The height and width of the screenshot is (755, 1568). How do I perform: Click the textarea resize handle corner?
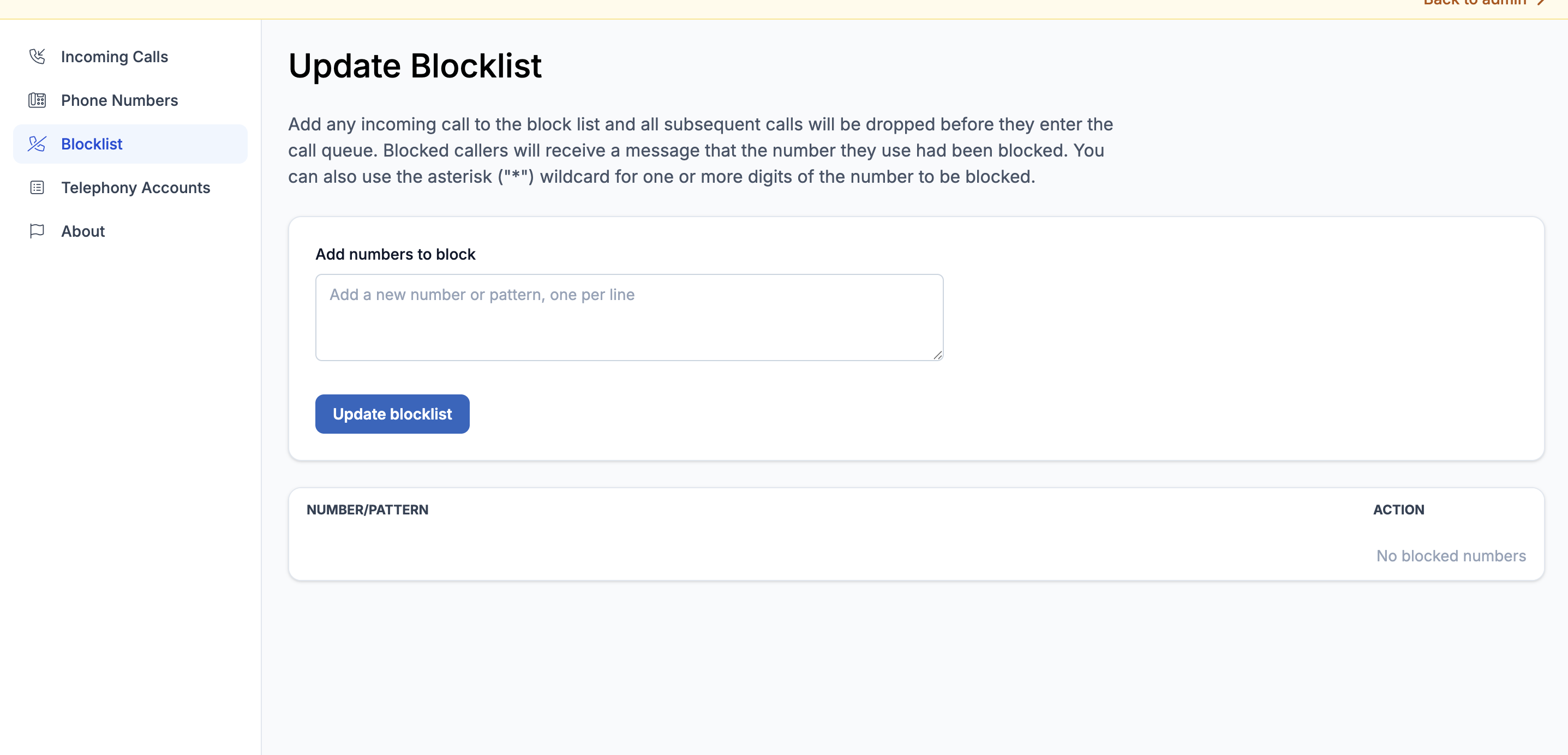(937, 355)
